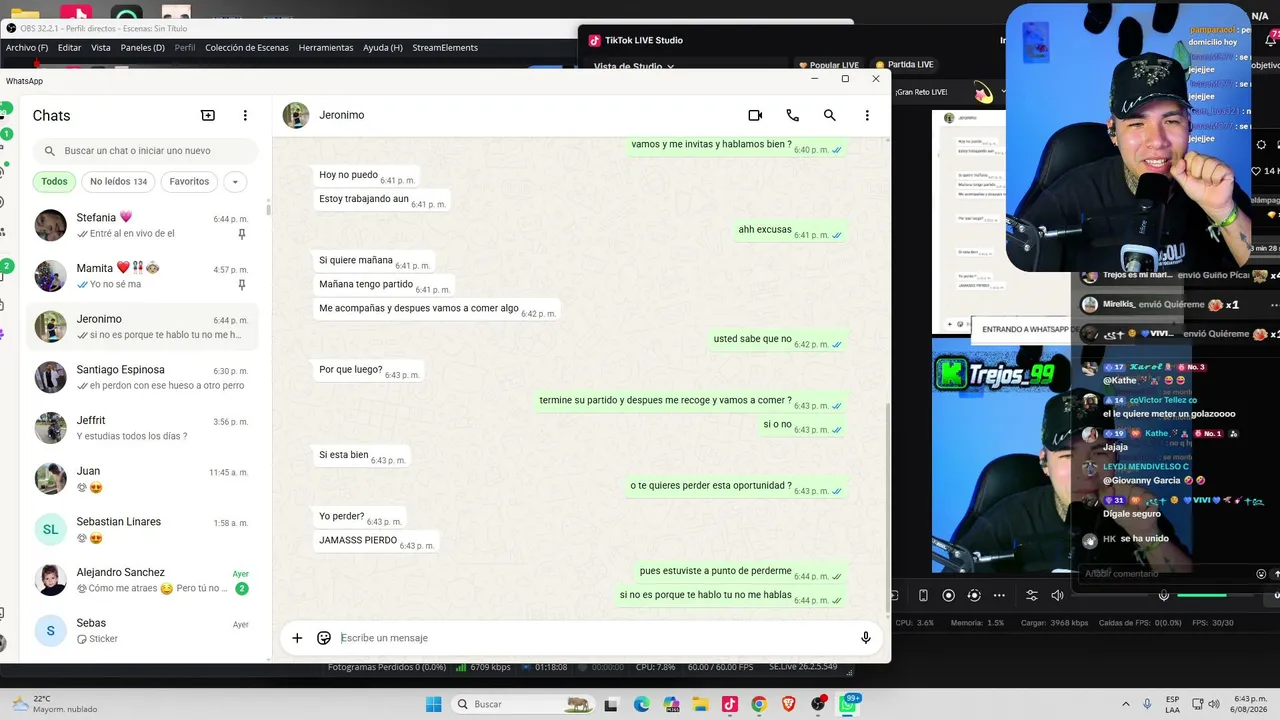Open the taskbar clock and date

coord(1250,704)
